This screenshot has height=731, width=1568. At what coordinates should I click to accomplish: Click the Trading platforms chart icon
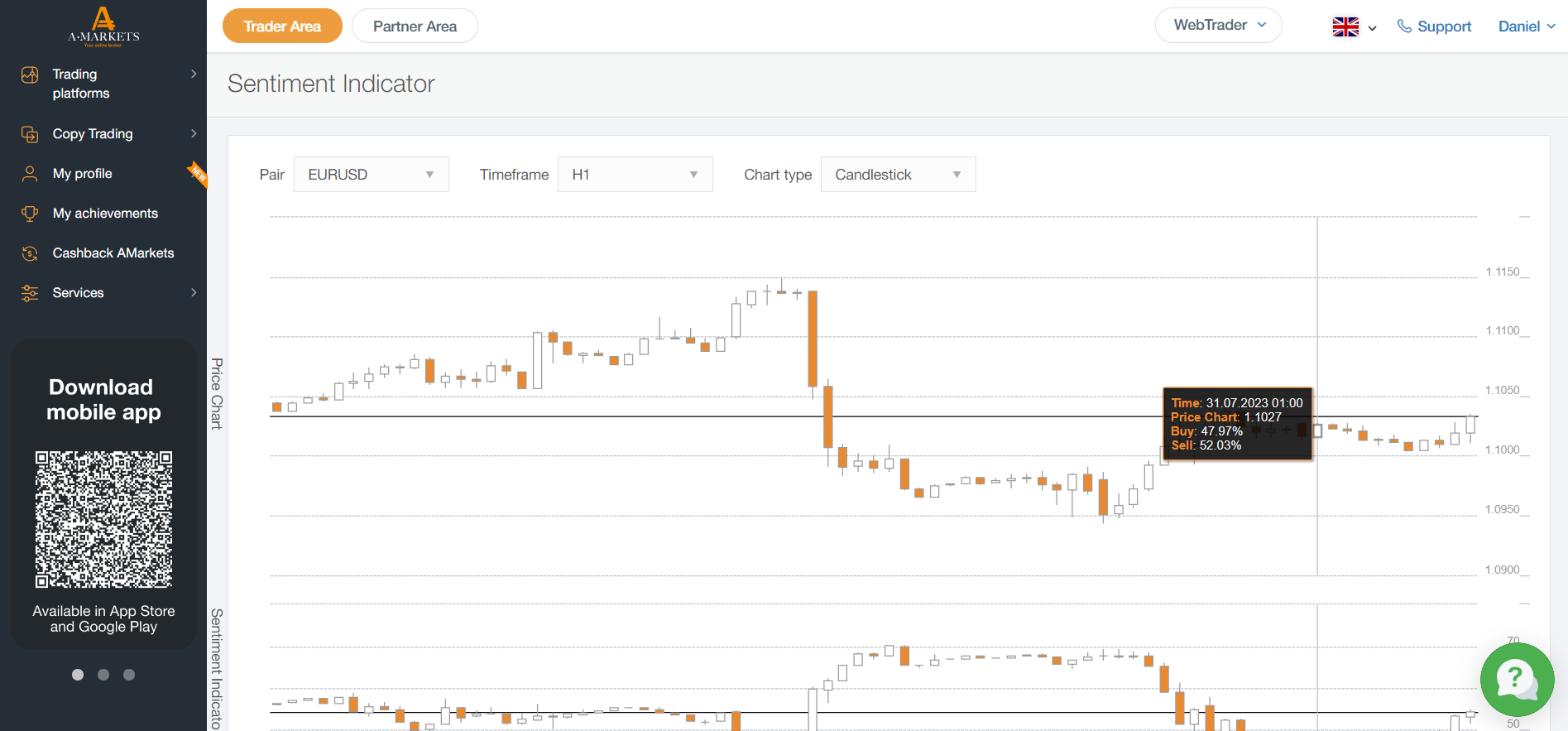[30, 75]
